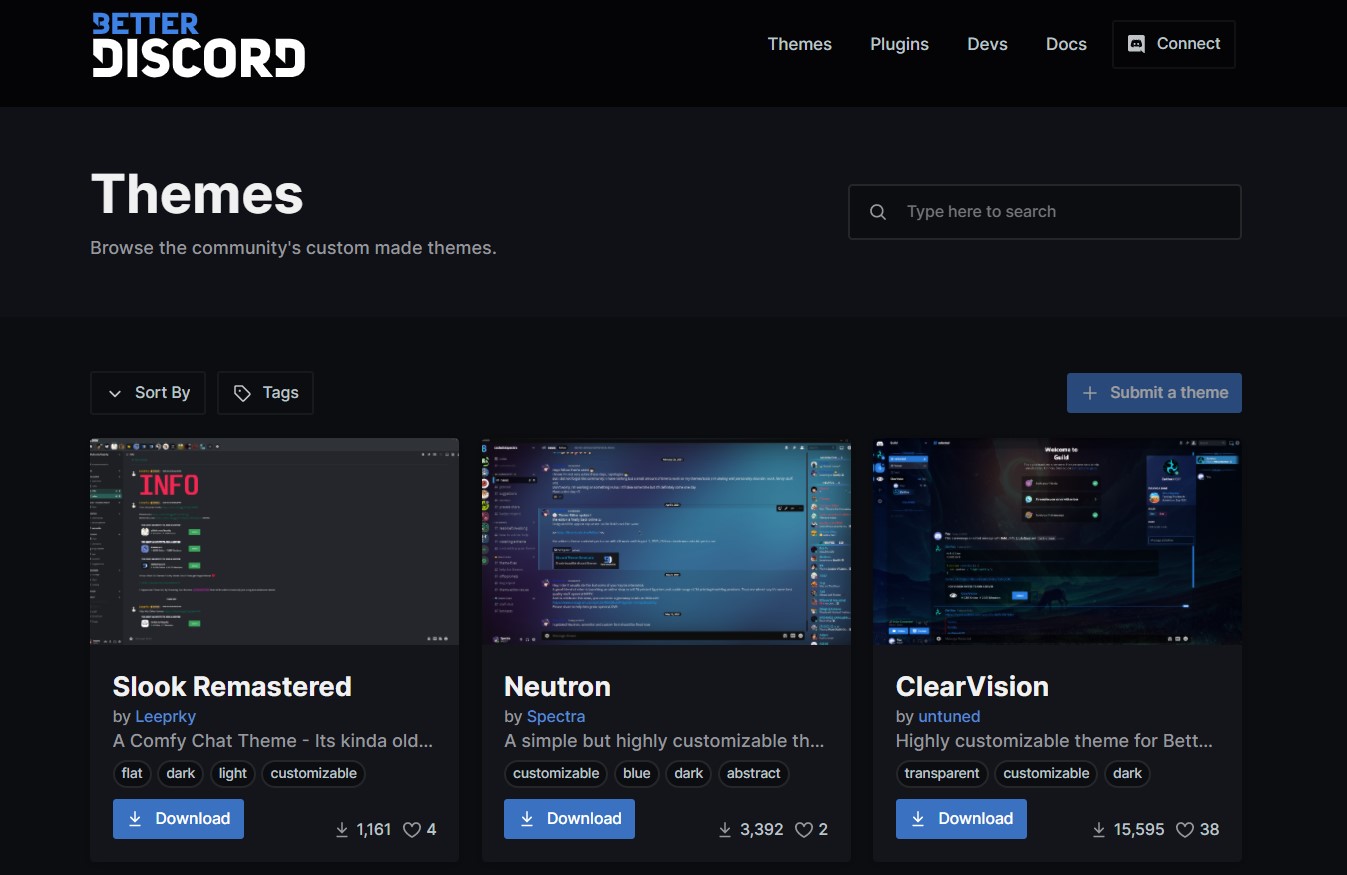Select the 'dark' tag on ClearVision

click(1127, 773)
